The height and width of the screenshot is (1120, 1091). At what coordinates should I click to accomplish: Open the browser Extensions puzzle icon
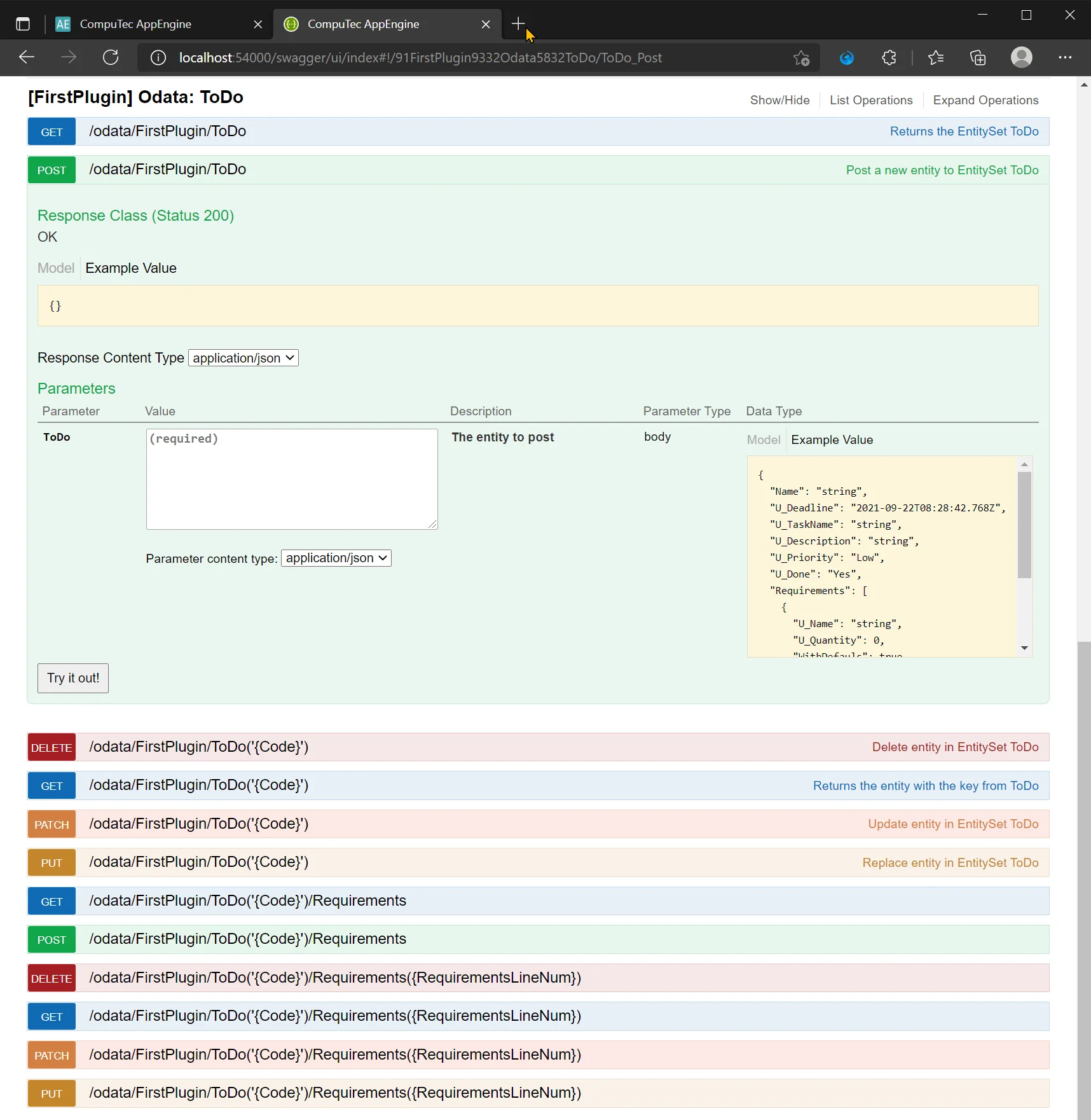(x=889, y=58)
